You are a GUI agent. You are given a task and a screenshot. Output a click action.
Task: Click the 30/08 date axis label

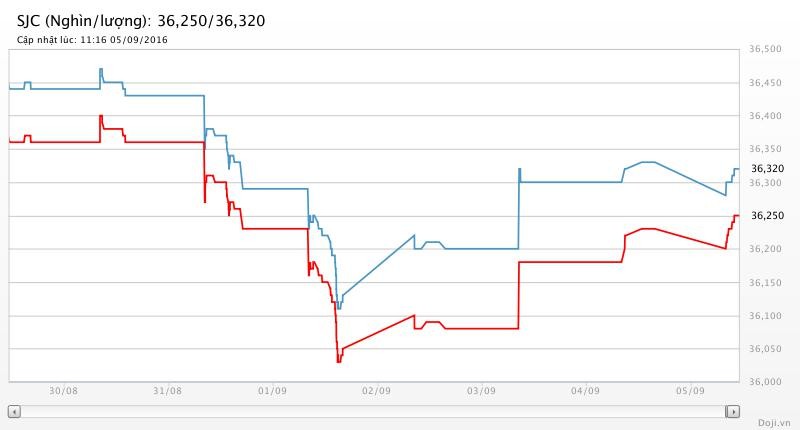tap(62, 391)
